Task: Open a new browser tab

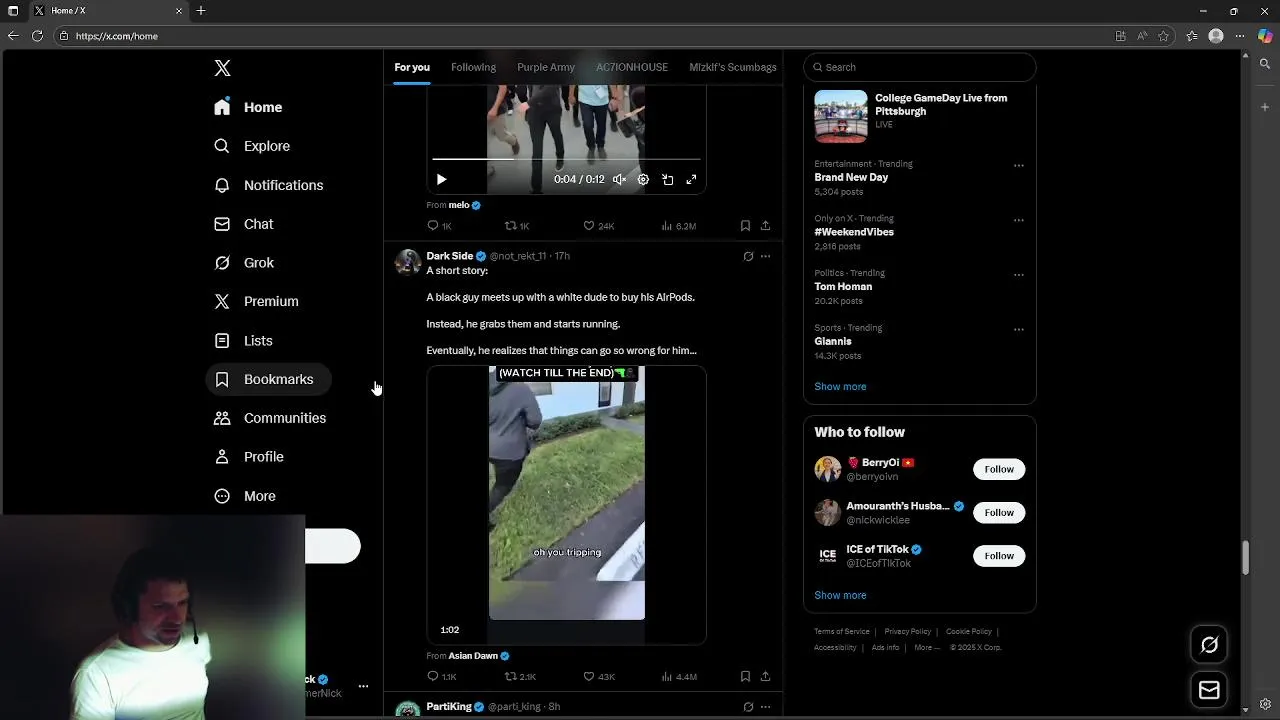Action: click(x=201, y=11)
